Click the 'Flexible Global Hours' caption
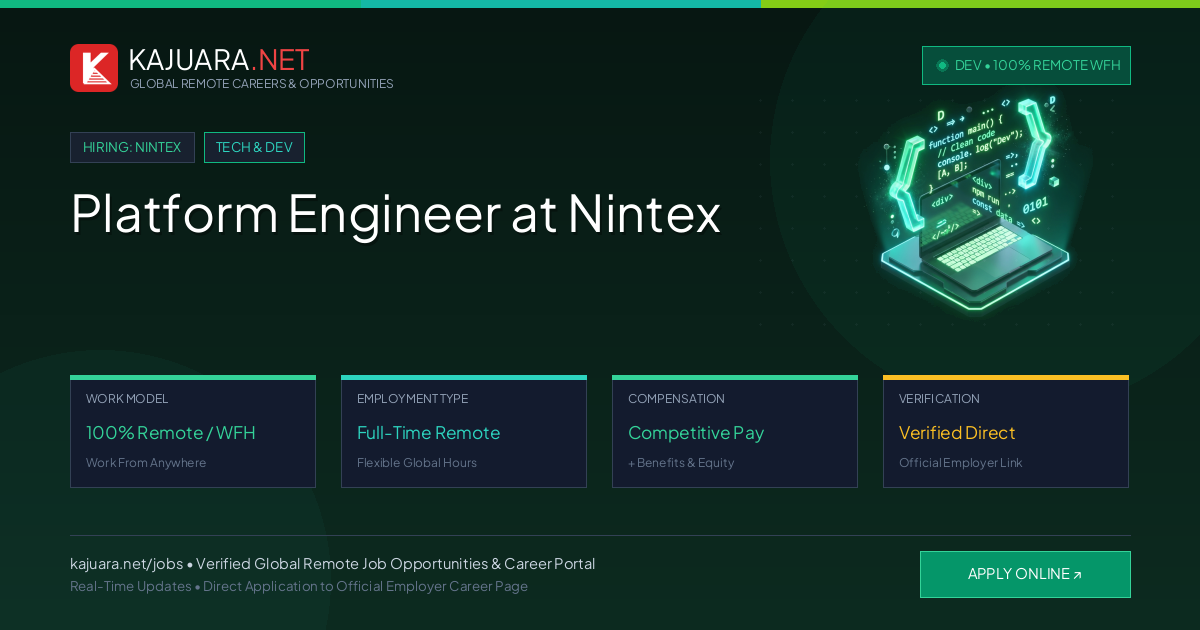The width and height of the screenshot is (1200, 630). (x=417, y=463)
